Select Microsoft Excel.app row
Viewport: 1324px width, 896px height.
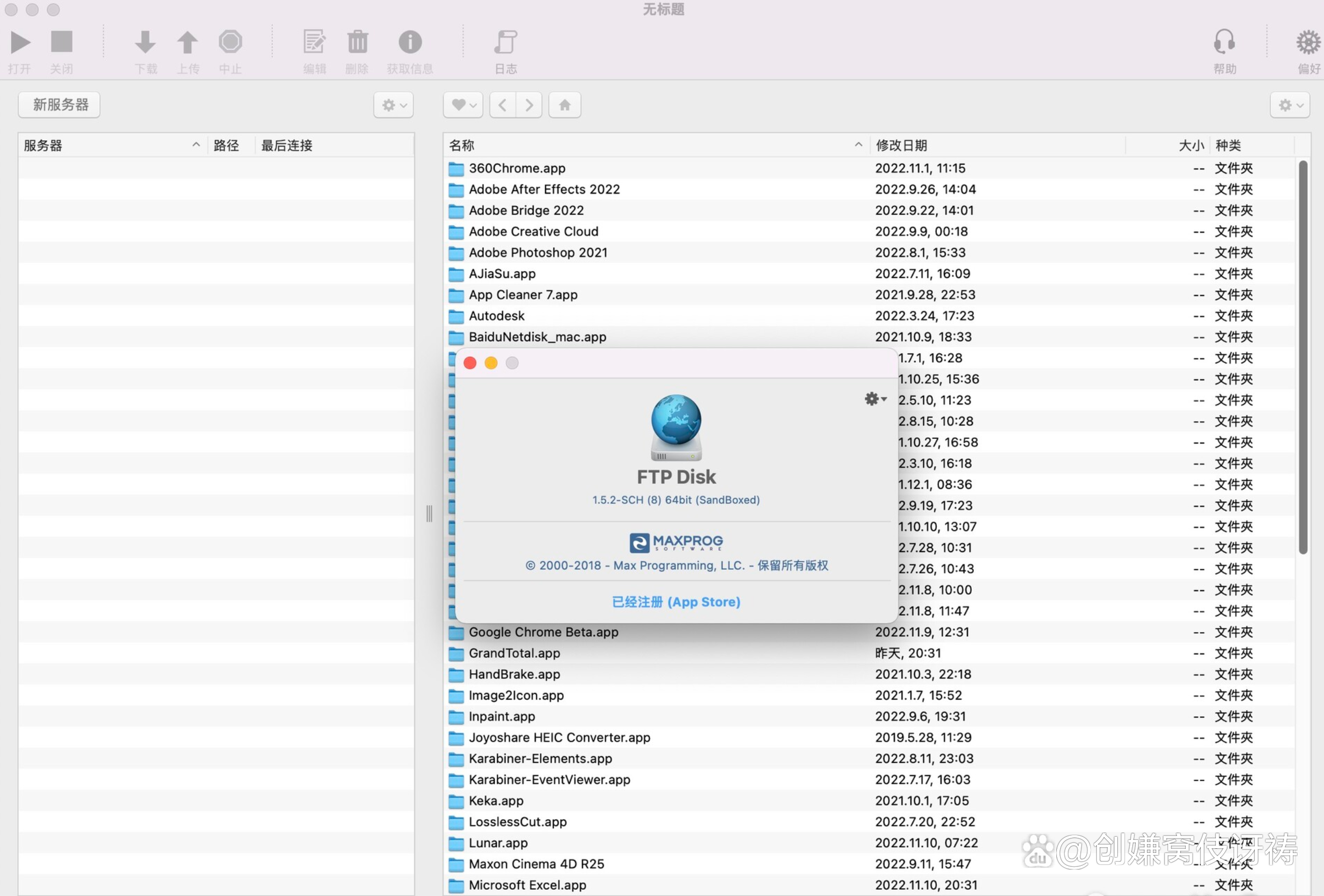pos(869,885)
